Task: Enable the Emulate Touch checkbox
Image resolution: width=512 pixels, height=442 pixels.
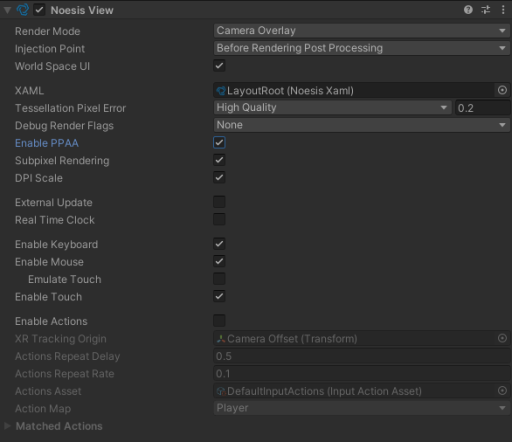Action: pos(219,279)
